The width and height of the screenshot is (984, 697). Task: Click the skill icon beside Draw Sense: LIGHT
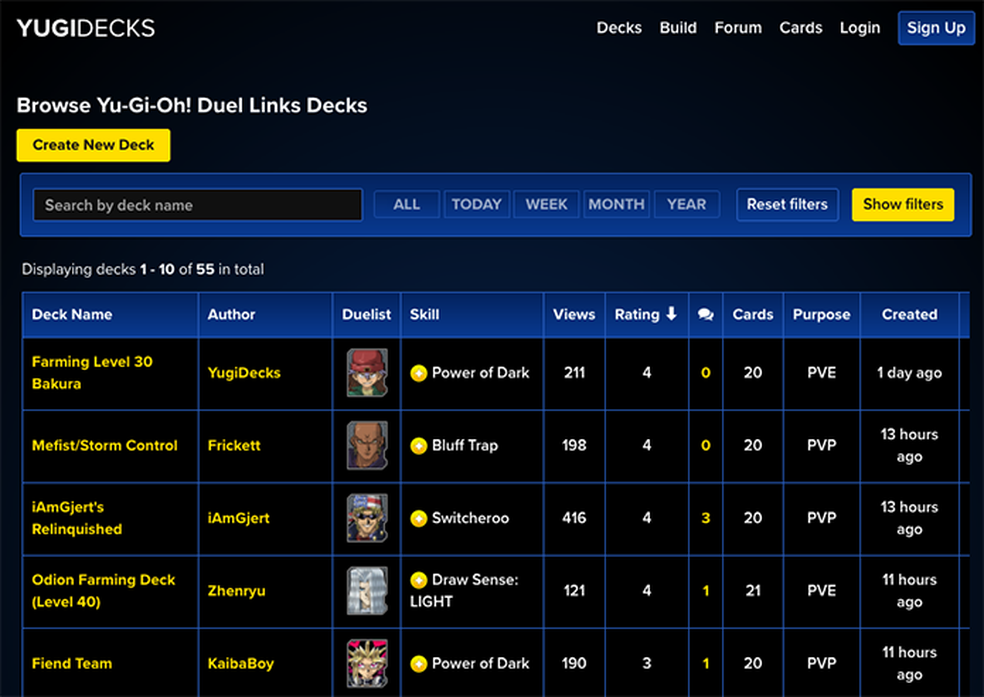coord(419,580)
